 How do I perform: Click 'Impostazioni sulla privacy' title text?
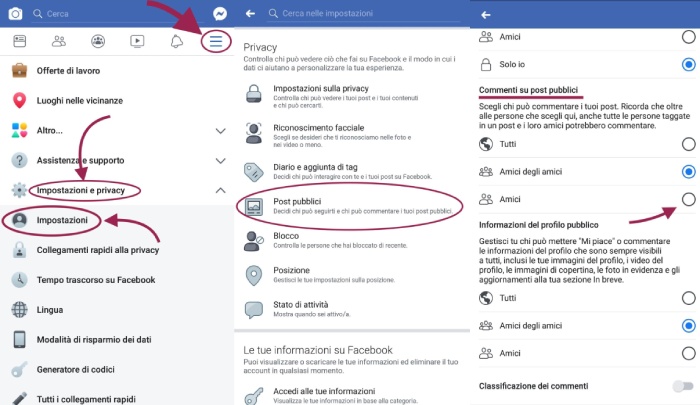(321, 88)
